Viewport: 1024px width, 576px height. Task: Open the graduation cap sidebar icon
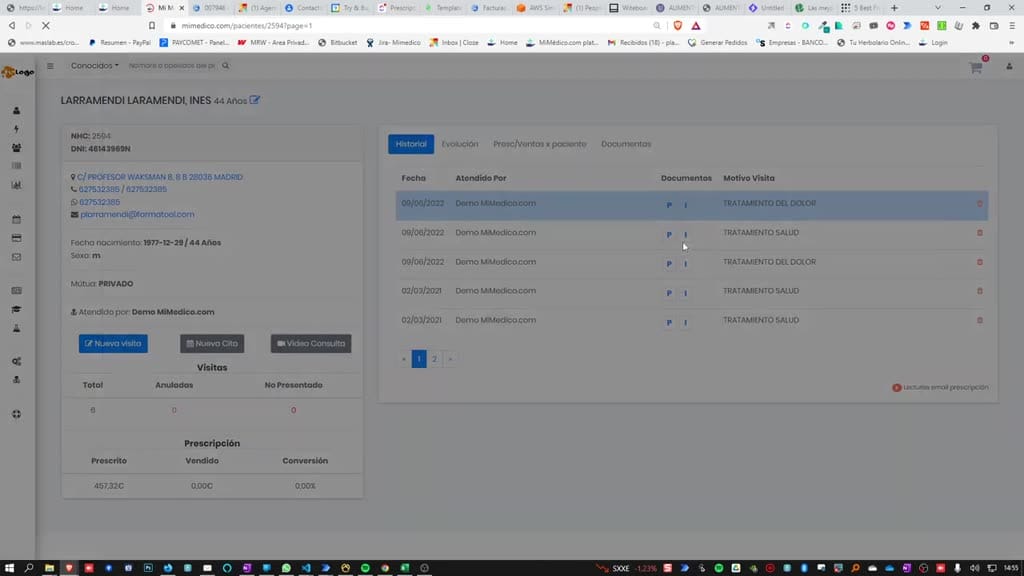pos(16,310)
